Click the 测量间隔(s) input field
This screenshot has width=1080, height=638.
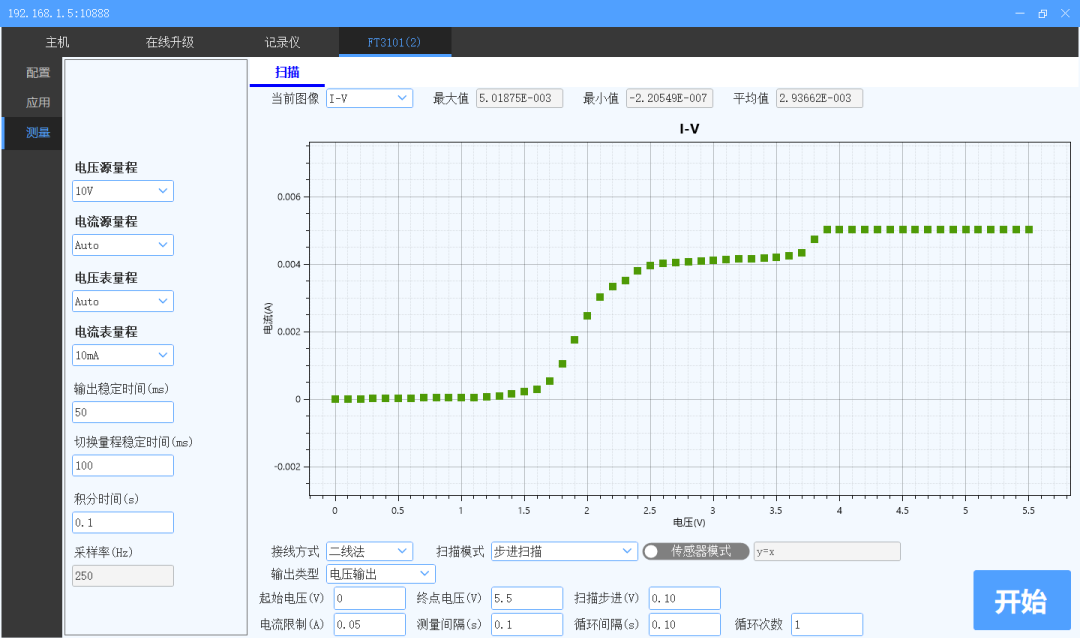(527, 624)
